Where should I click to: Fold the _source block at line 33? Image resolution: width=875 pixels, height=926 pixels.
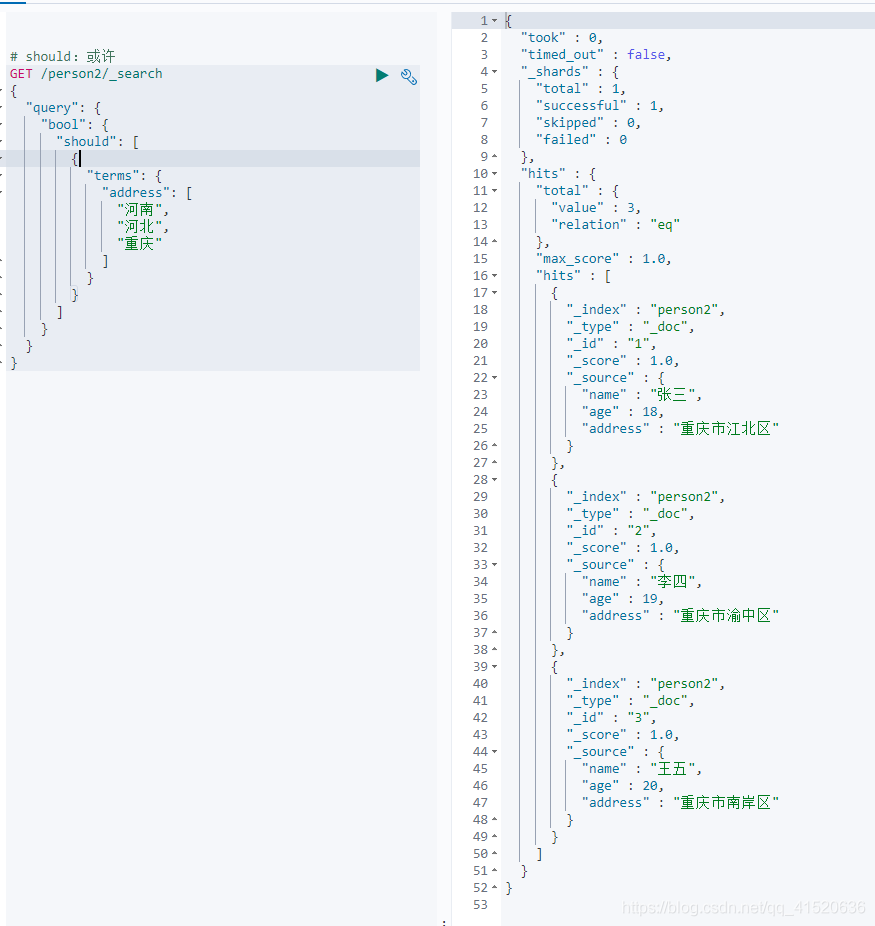[495, 565]
